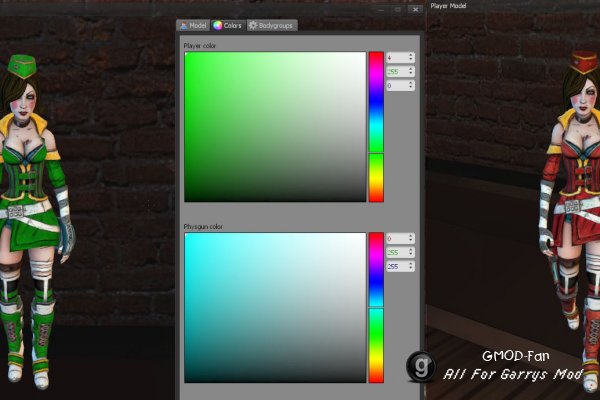Decrease Physgun color blue value with down arrow
The width and height of the screenshot is (600, 400).
click(x=411, y=269)
